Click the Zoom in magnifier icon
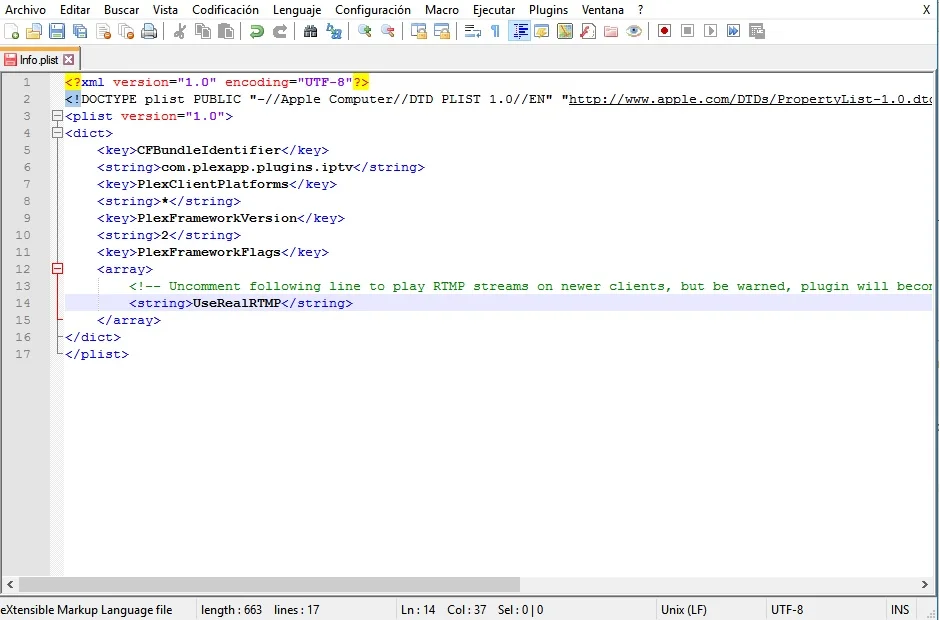Image resolution: width=940 pixels, height=620 pixels. (x=365, y=32)
